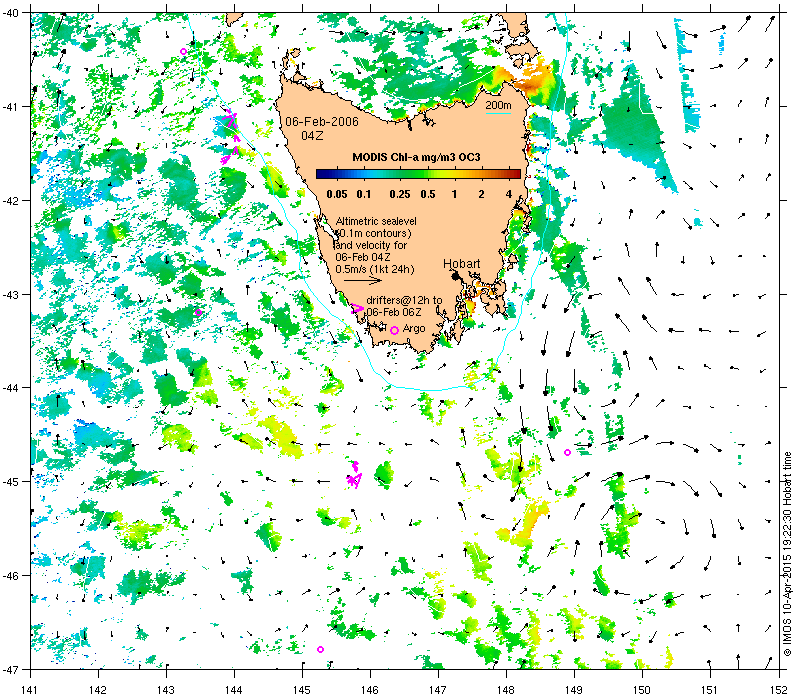Click the 'drifters@12h to' legend text

click(404, 301)
